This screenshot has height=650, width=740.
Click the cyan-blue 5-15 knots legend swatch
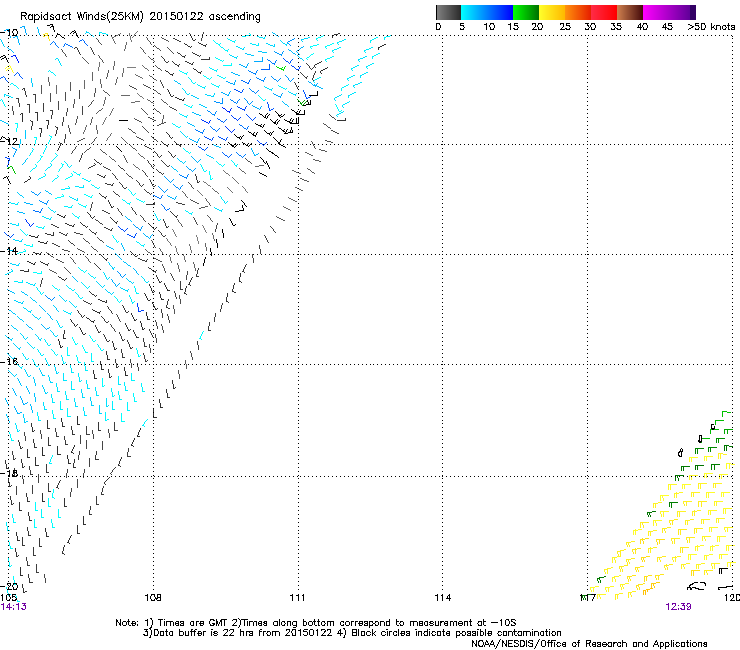(487, 12)
